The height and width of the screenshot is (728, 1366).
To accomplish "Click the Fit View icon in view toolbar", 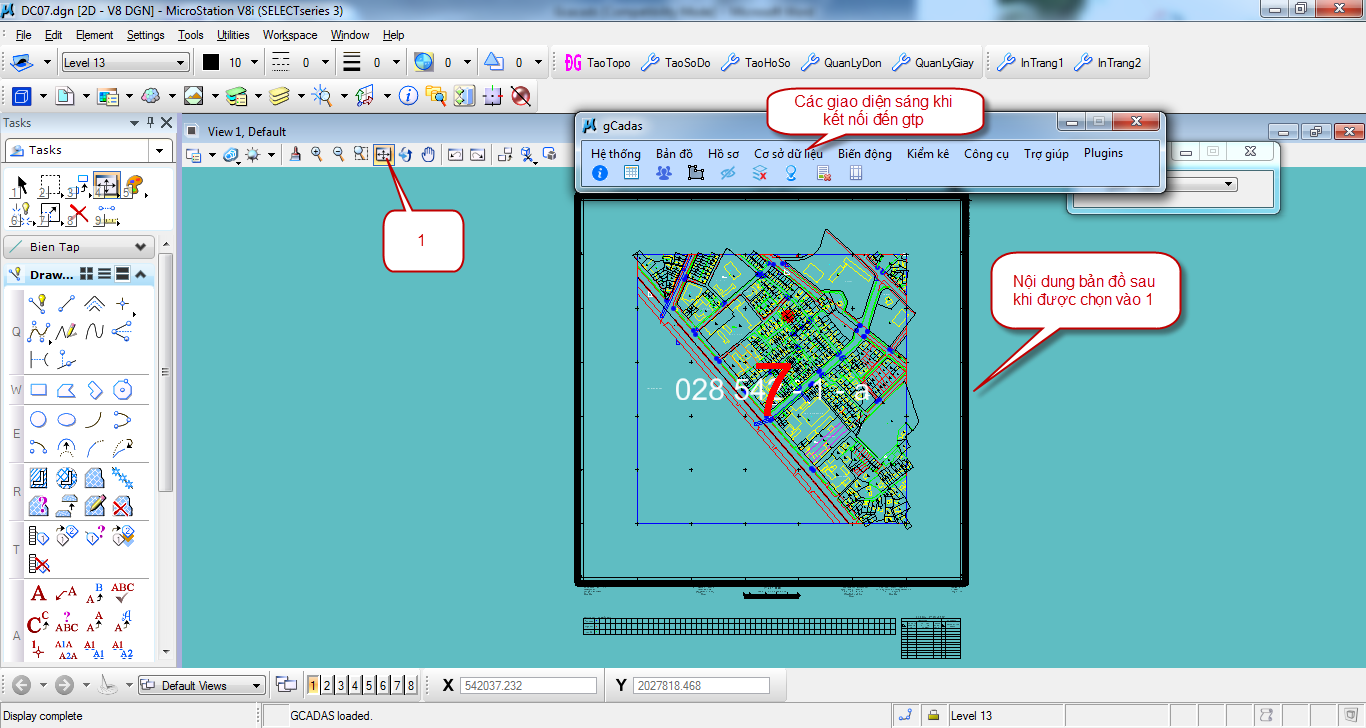I will [383, 154].
